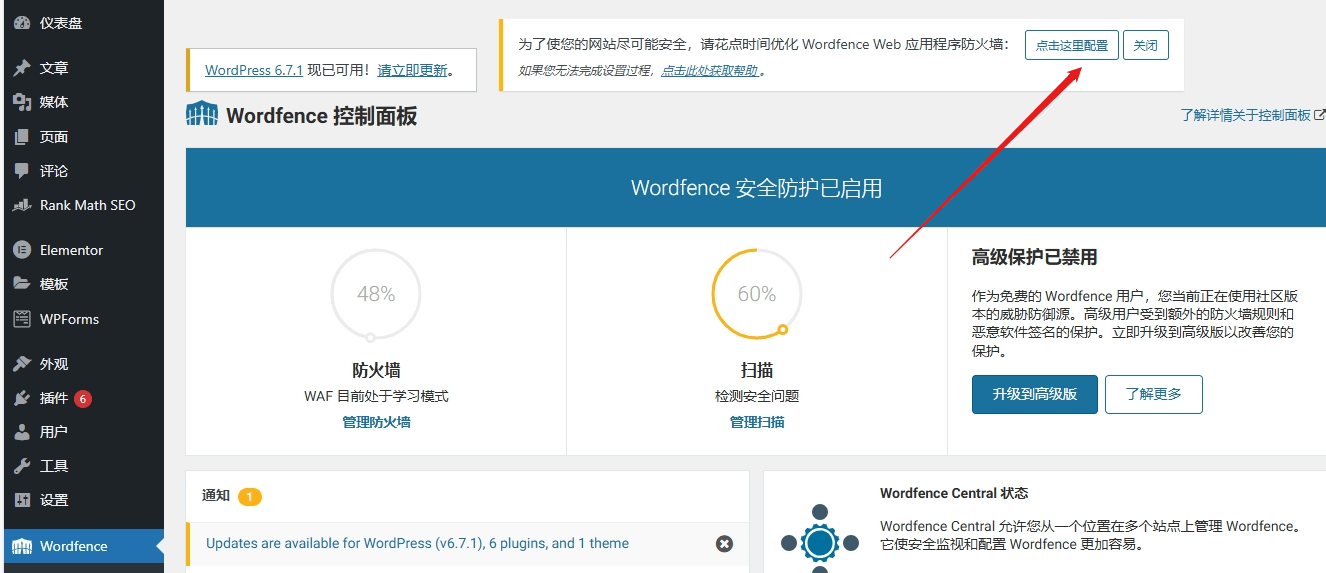This screenshot has height=573, width=1326.
Task: Click the comment bubble icon for 评论
Action: pos(22,171)
